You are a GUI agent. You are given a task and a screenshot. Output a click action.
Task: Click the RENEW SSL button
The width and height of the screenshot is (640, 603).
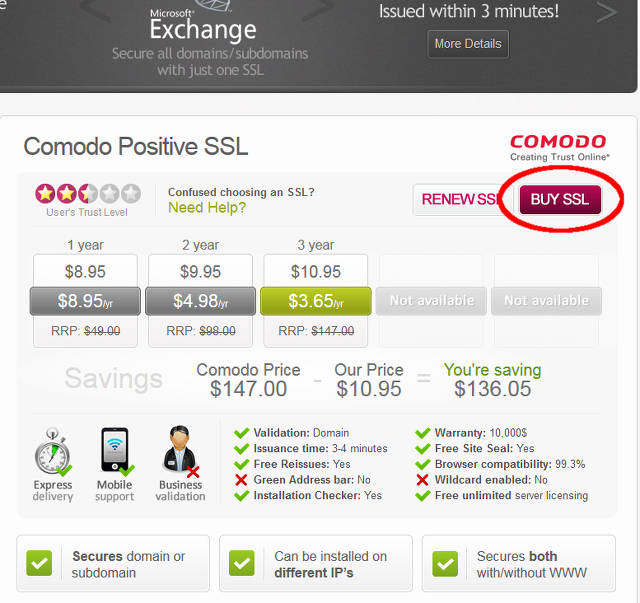tap(459, 199)
